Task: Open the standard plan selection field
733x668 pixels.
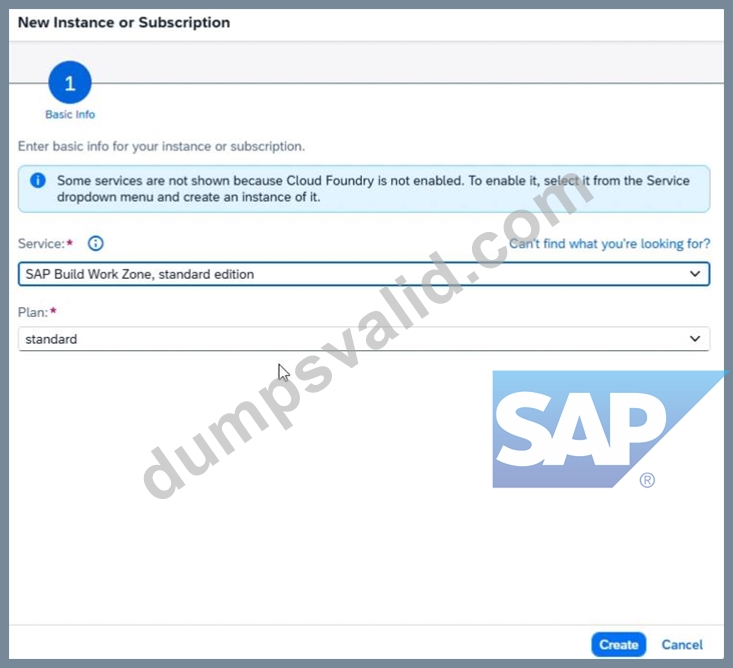Action: [x=364, y=338]
